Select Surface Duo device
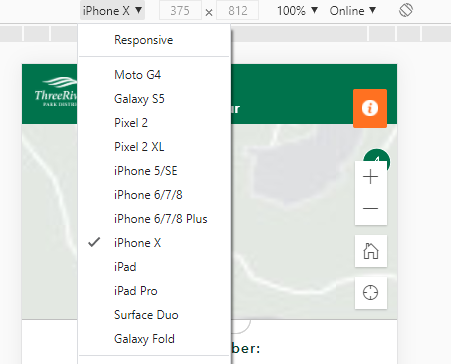Screen dimensions: 451x364 click(154, 315)
